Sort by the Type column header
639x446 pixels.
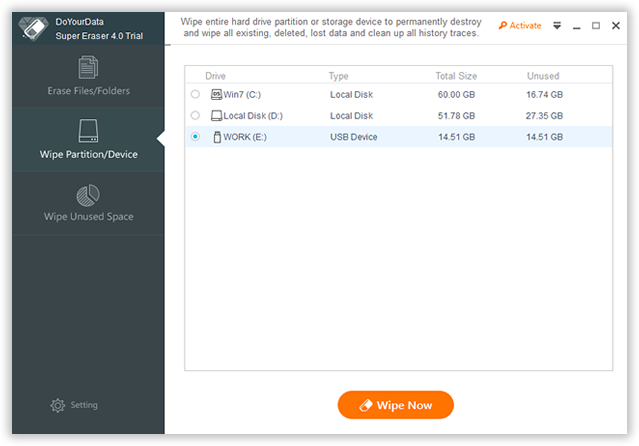[338, 76]
